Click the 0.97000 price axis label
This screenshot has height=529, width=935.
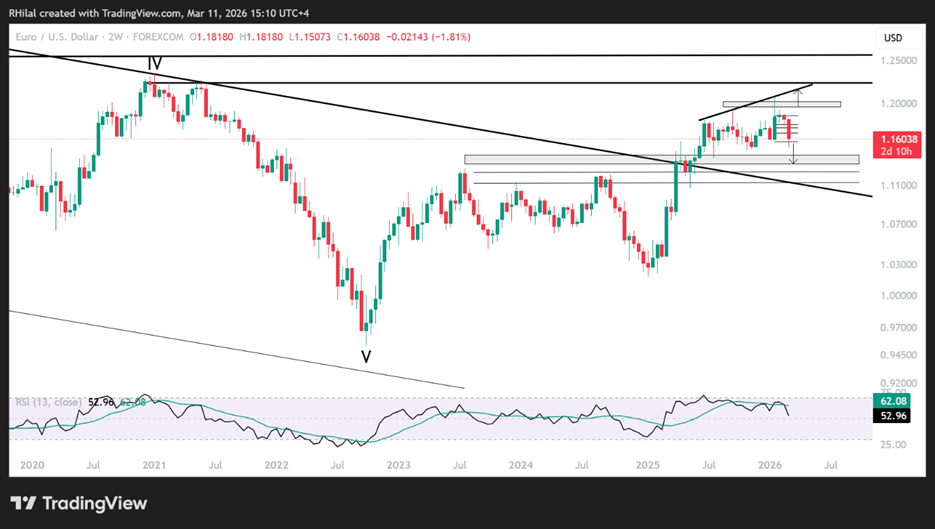[899, 328]
